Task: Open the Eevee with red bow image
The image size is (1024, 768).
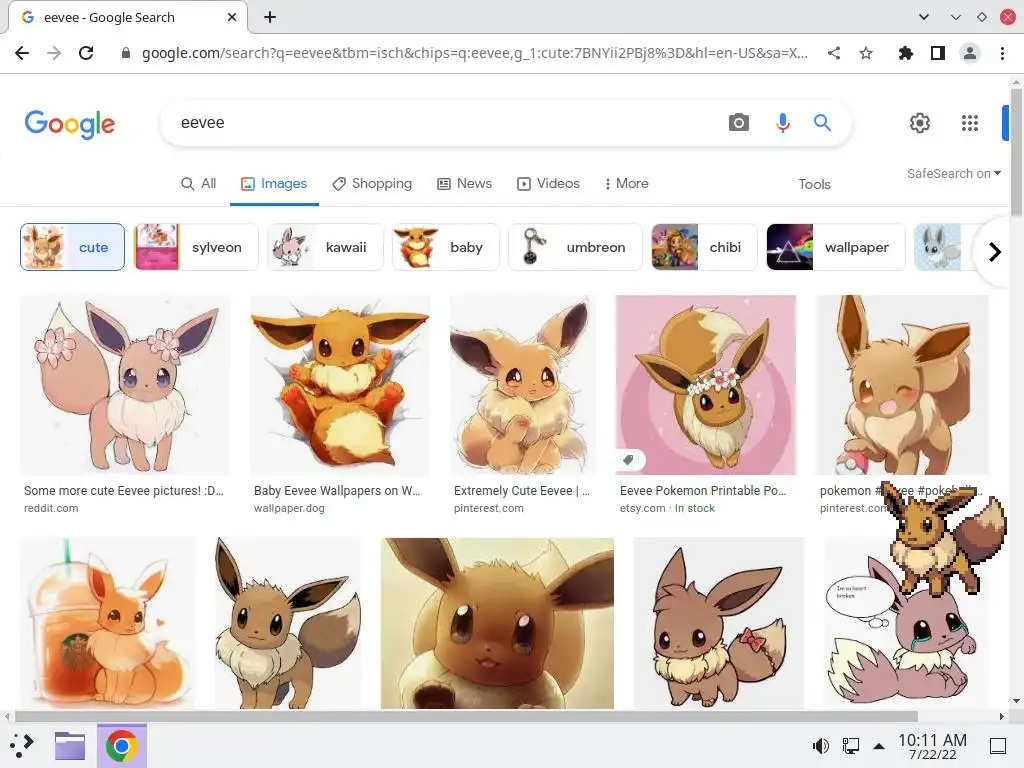Action: tap(718, 623)
